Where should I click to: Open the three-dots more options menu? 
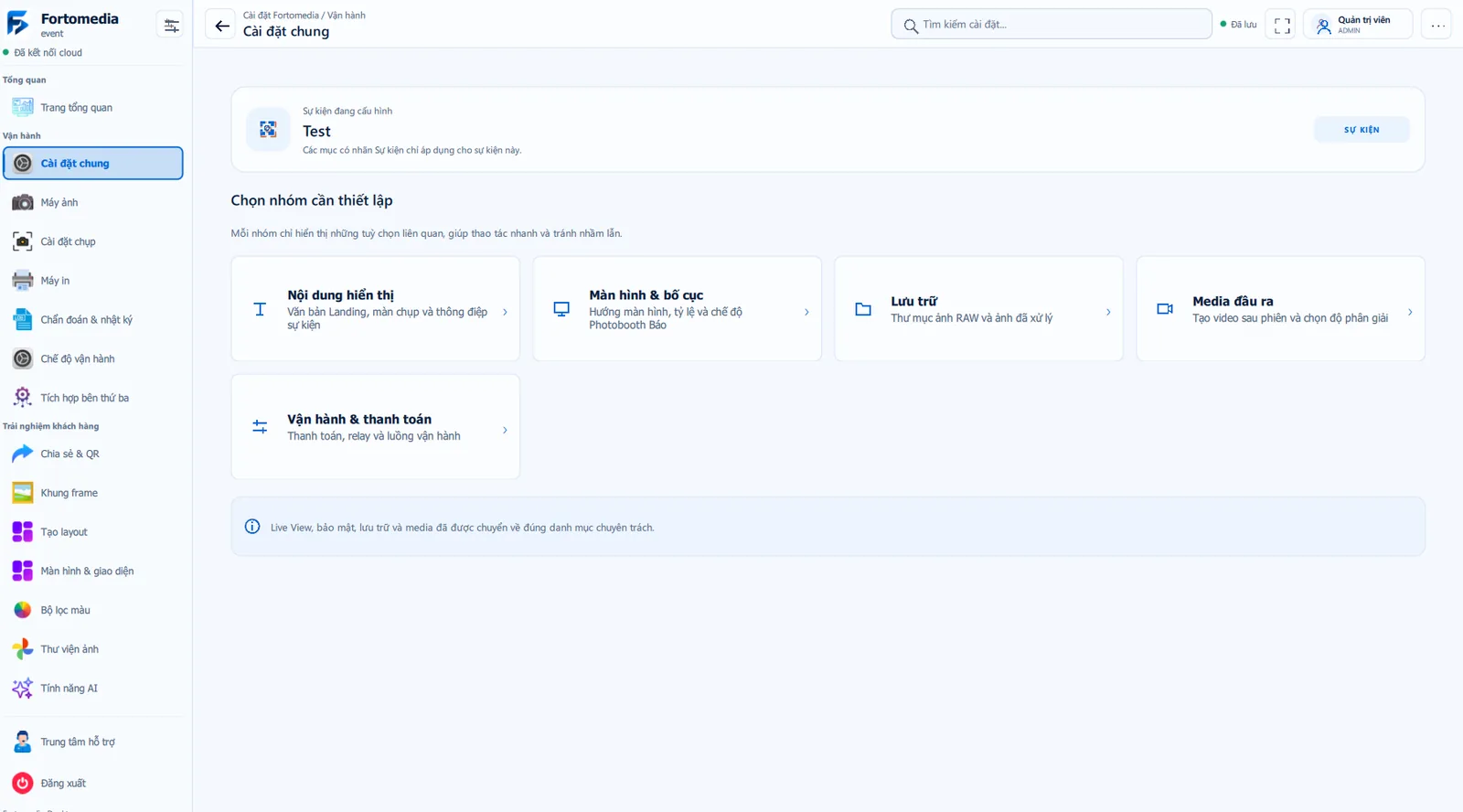1437,26
